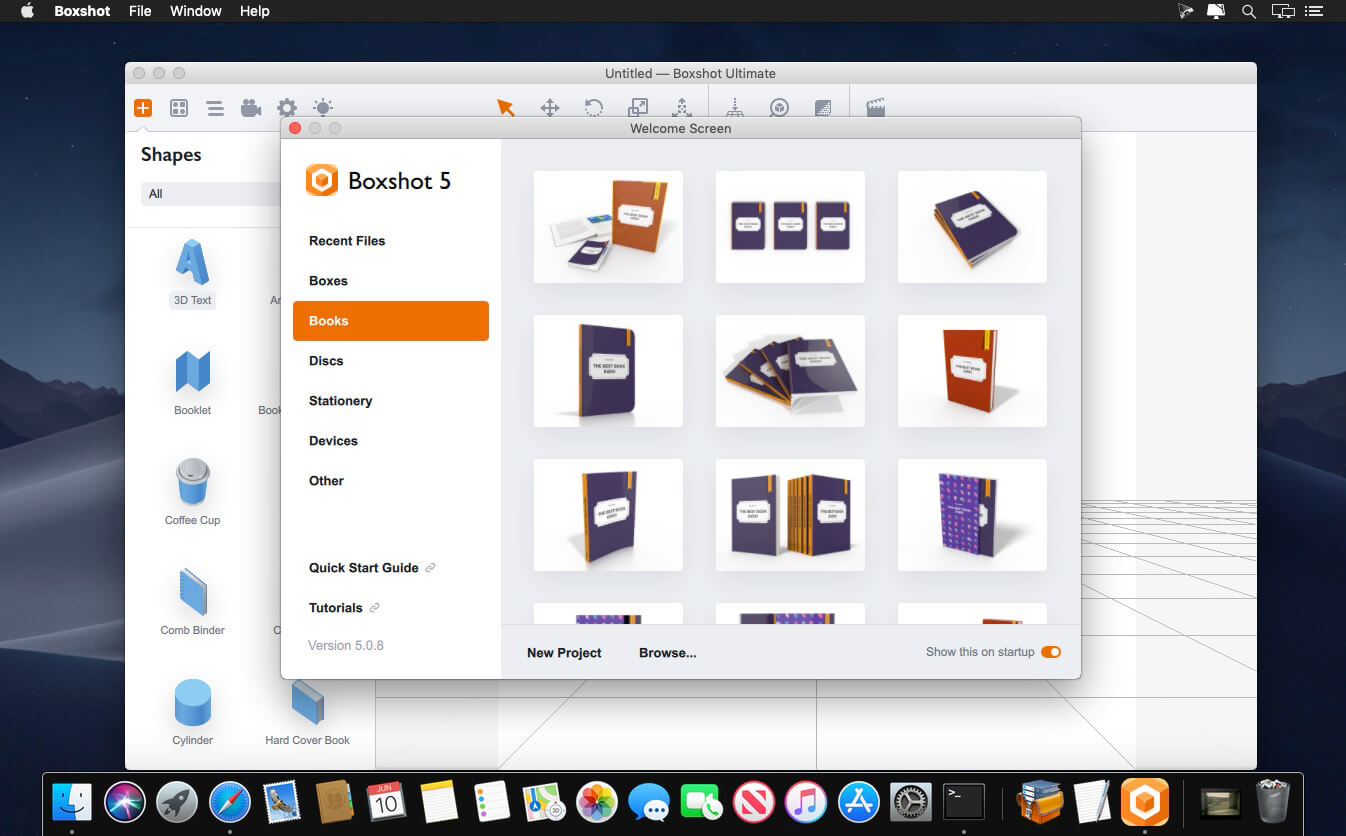Choose the fanned-out purple books template
The width and height of the screenshot is (1346, 836).
[790, 371]
